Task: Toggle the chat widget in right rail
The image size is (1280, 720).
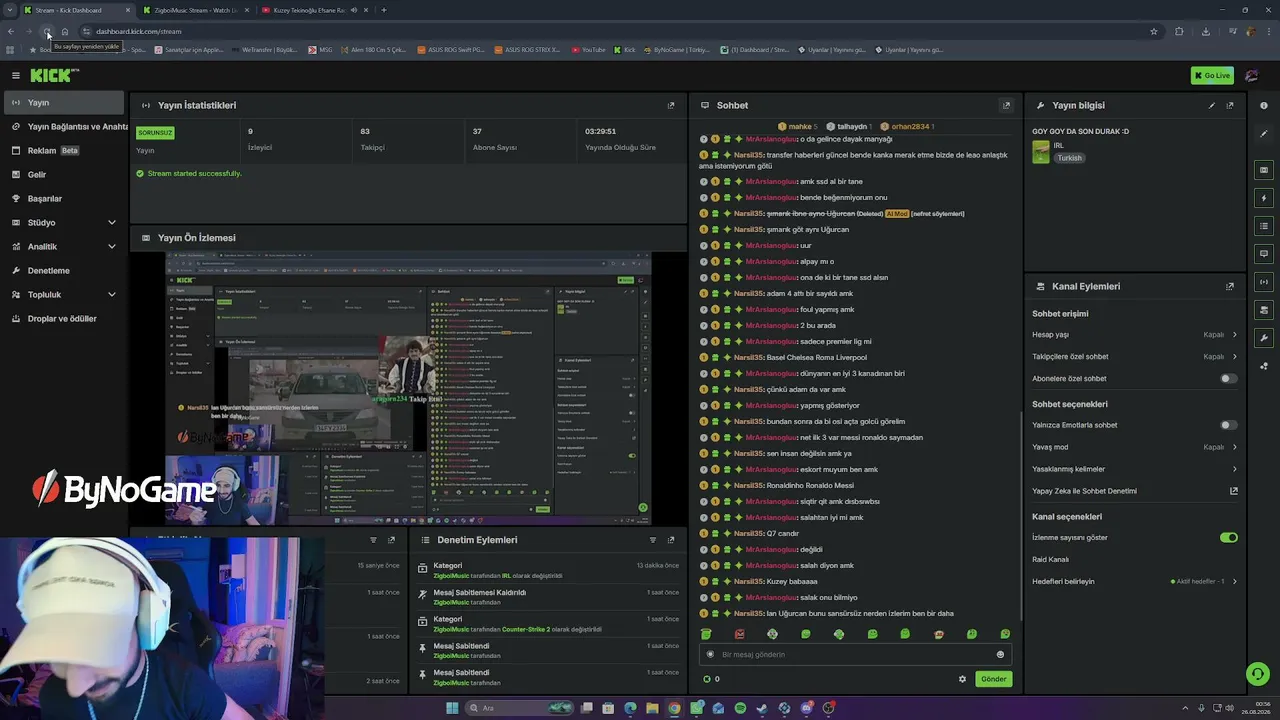Action: [x=1264, y=254]
